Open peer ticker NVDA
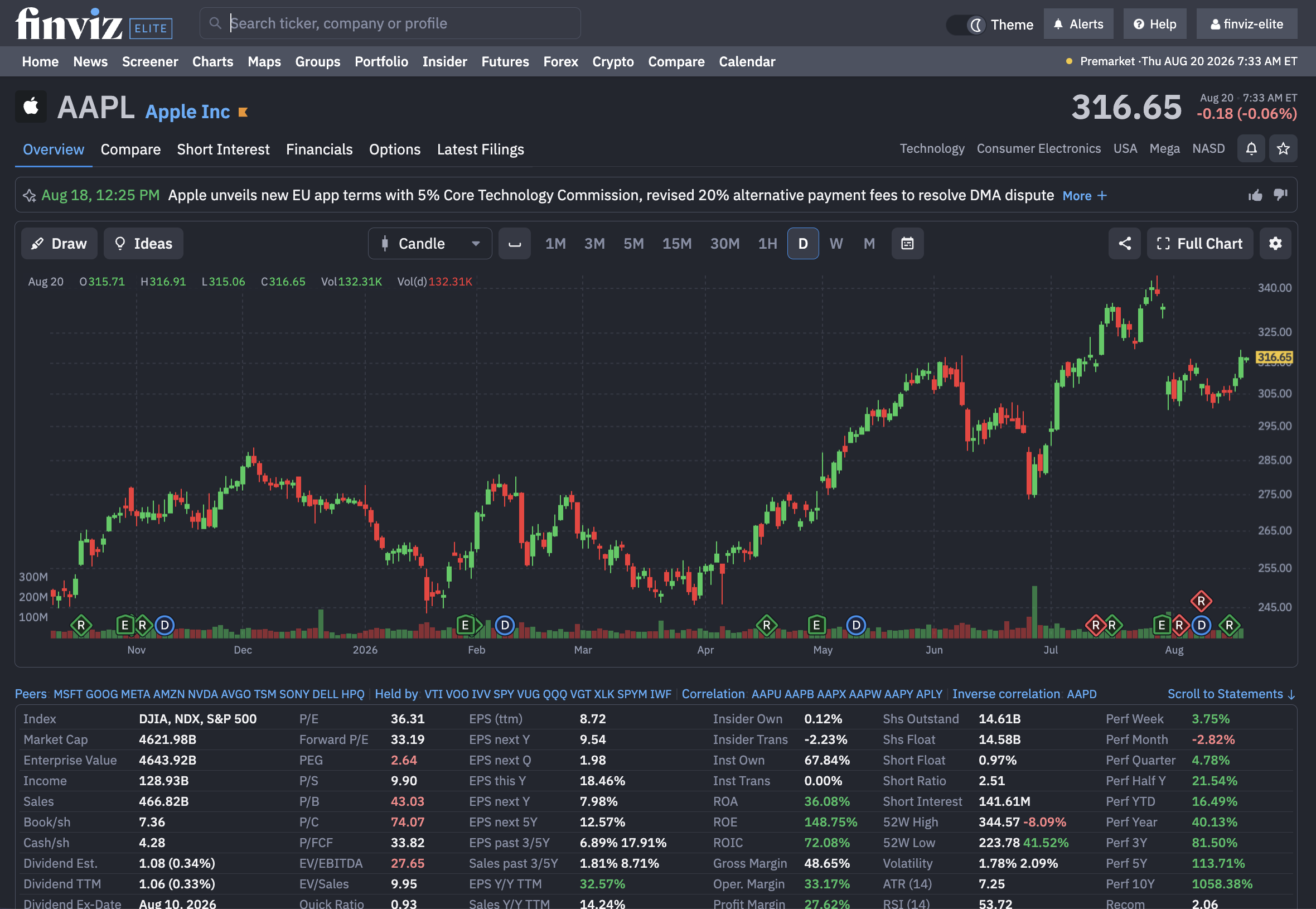1316x909 pixels. [203, 694]
